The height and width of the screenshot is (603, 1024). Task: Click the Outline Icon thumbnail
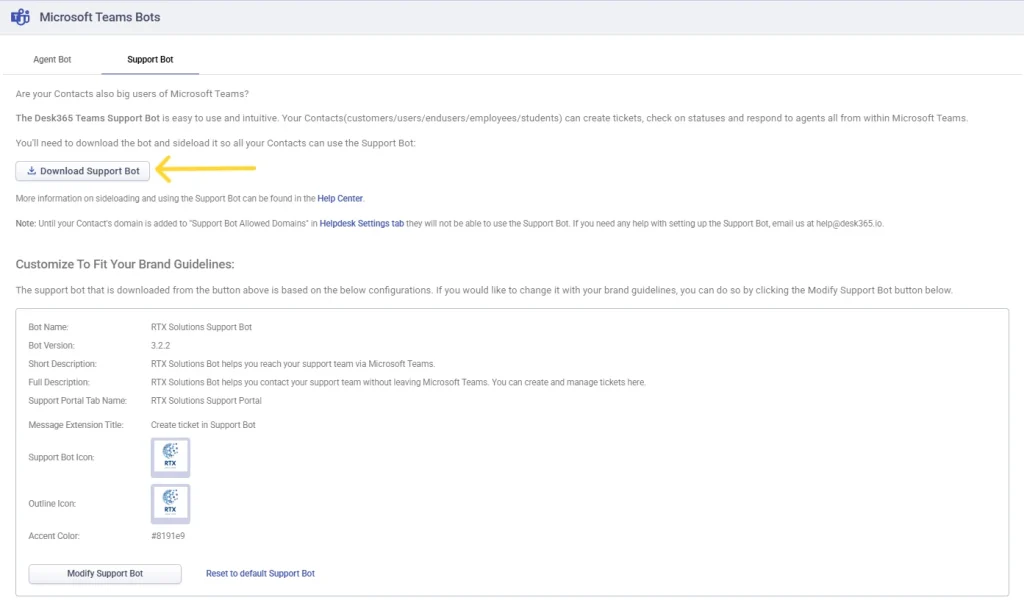click(x=170, y=504)
